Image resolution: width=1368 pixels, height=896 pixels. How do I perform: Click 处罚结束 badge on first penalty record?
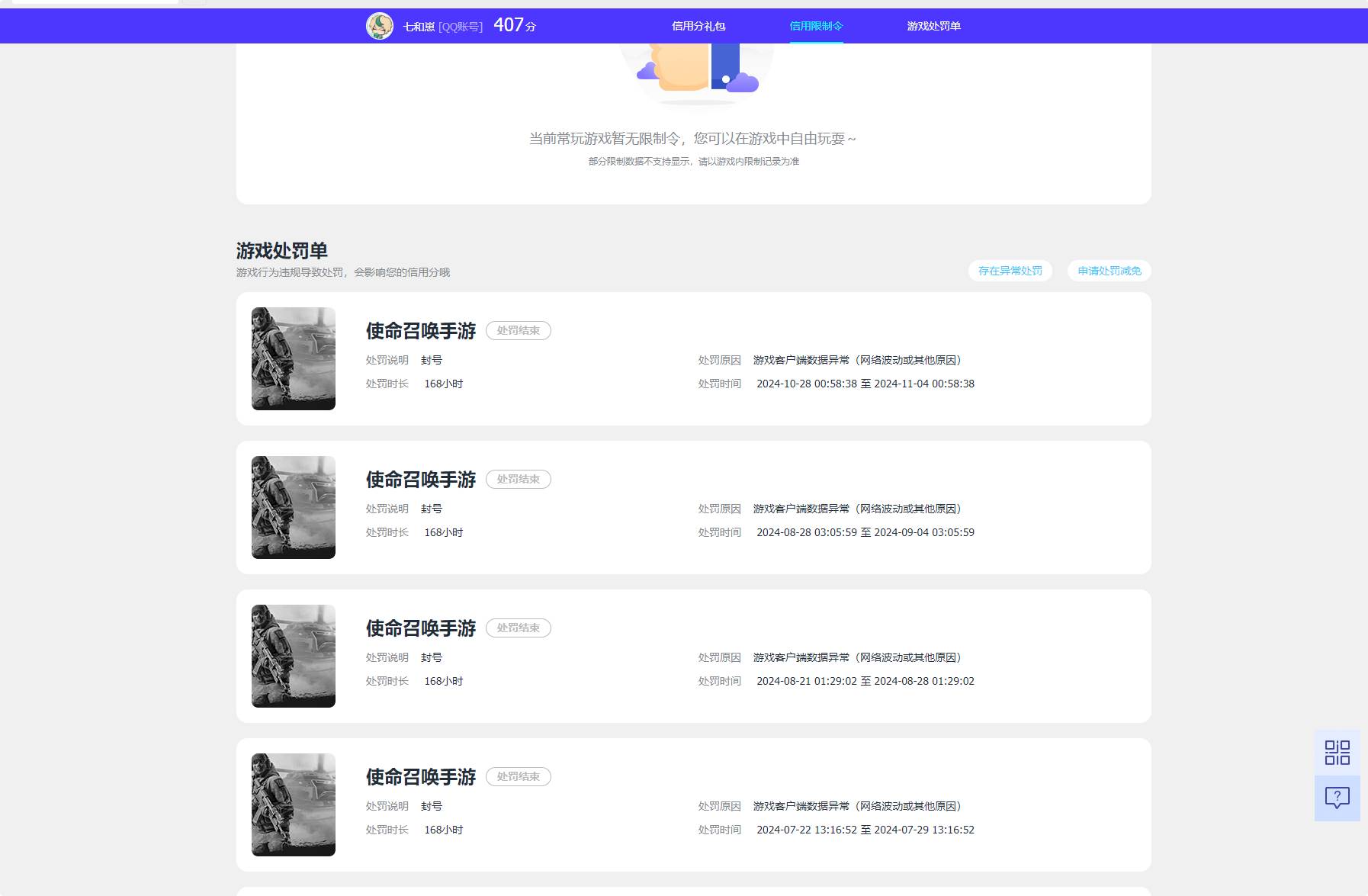(518, 331)
